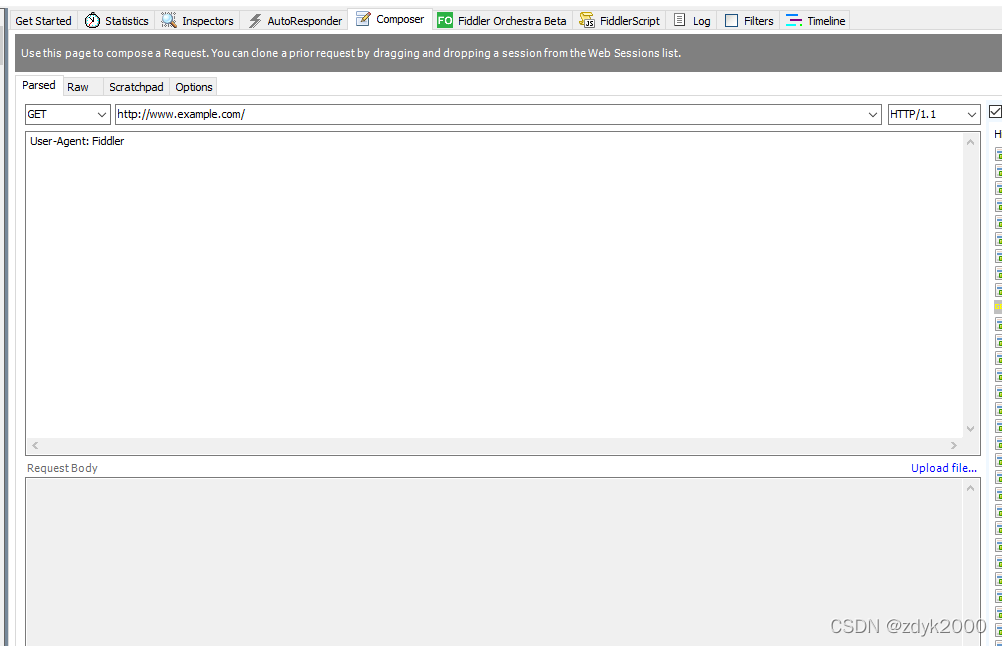This screenshot has height=646, width=1002.
Task: Click the Timeline bars icon
Action: tap(794, 20)
